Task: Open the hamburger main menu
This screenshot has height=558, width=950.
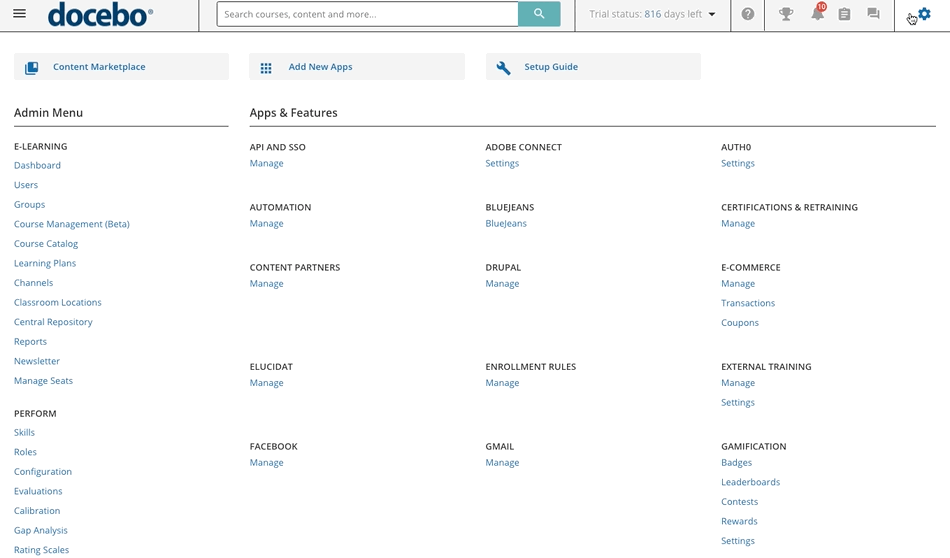Action: (x=20, y=15)
